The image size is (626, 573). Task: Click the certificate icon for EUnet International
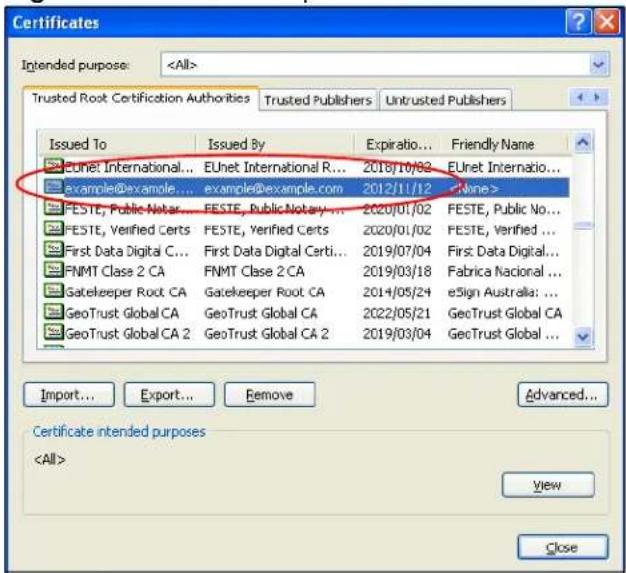pyautogui.click(x=53, y=166)
